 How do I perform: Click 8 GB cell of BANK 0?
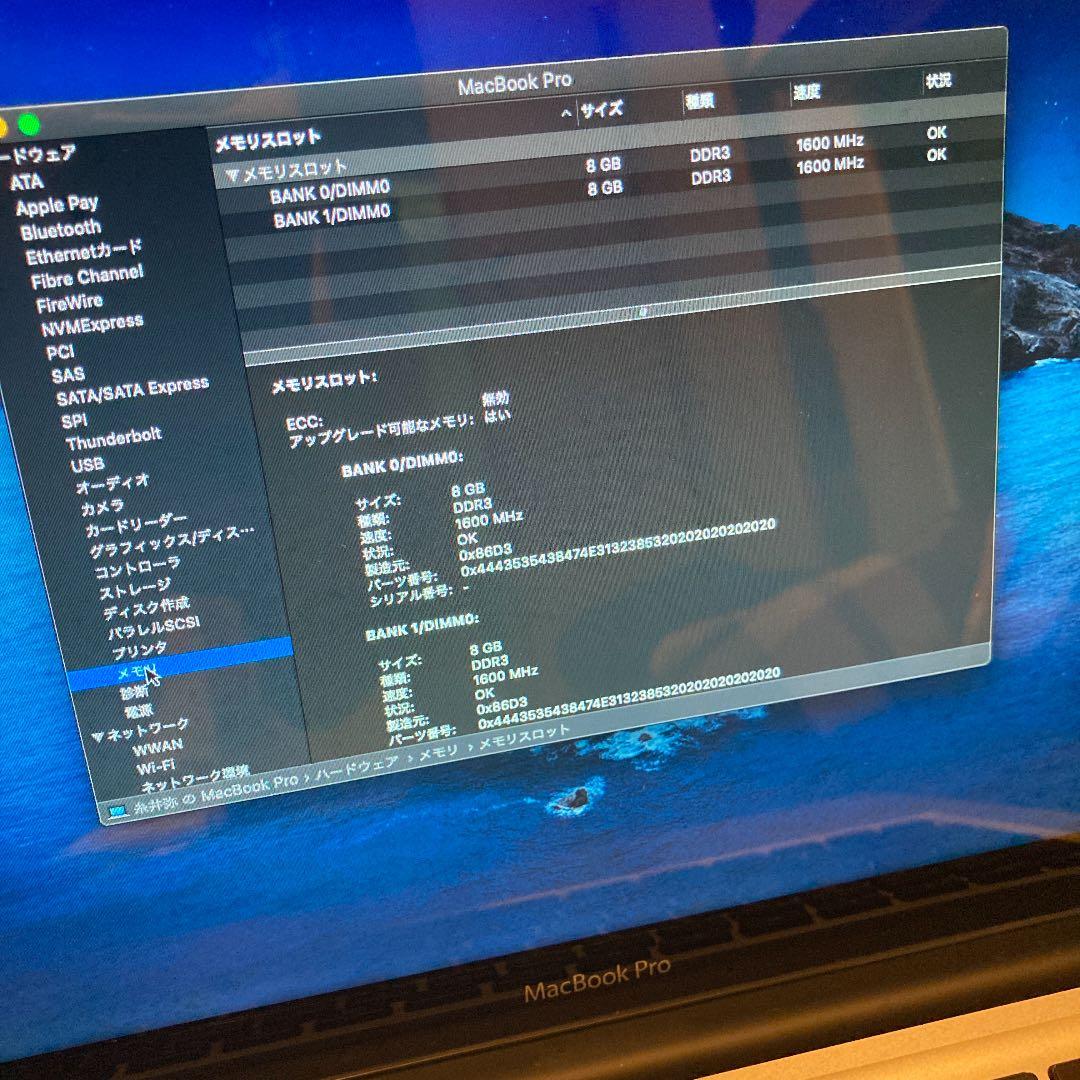tap(603, 165)
